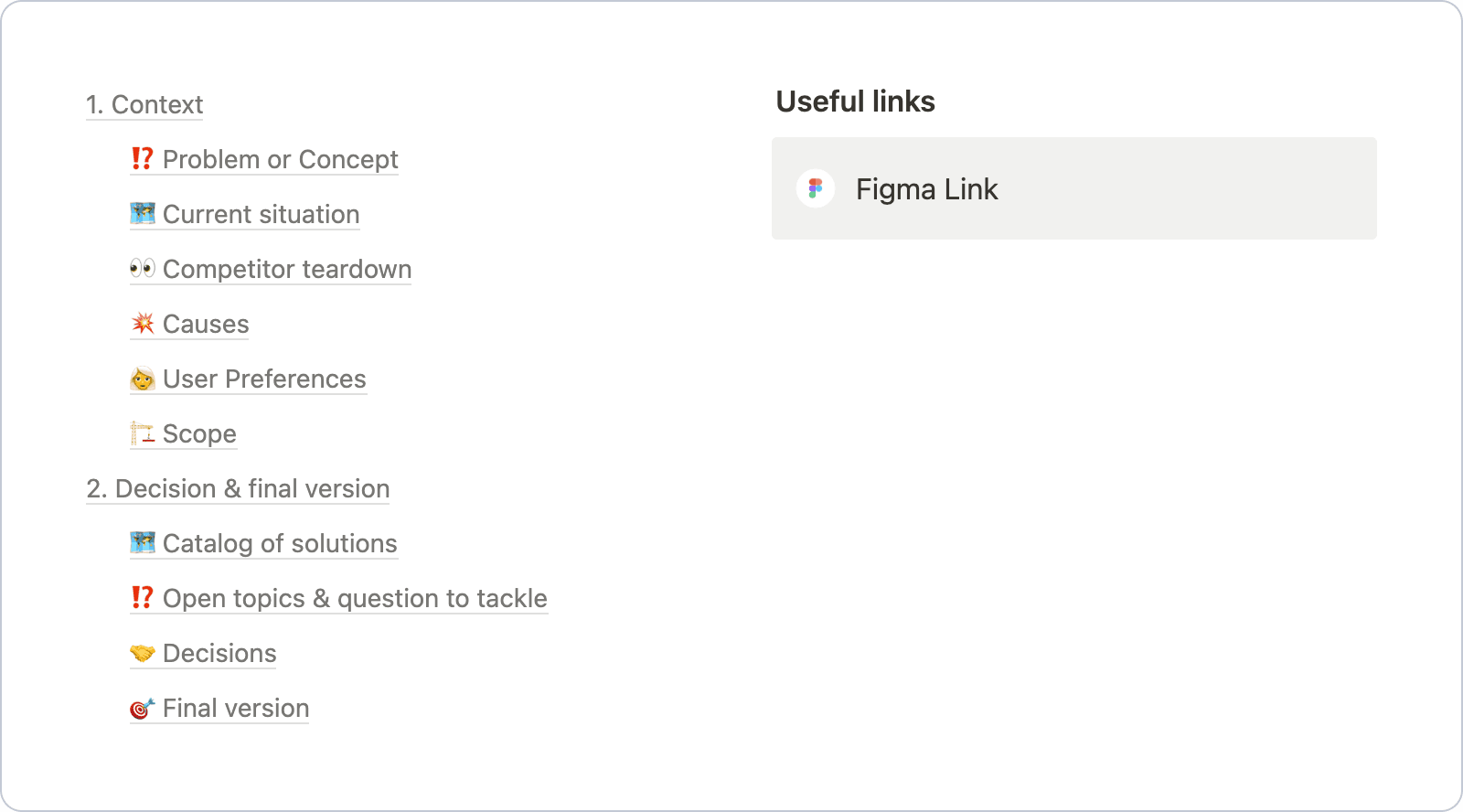Open Open topics & question to tackle
The width and height of the screenshot is (1463, 812).
(x=355, y=599)
